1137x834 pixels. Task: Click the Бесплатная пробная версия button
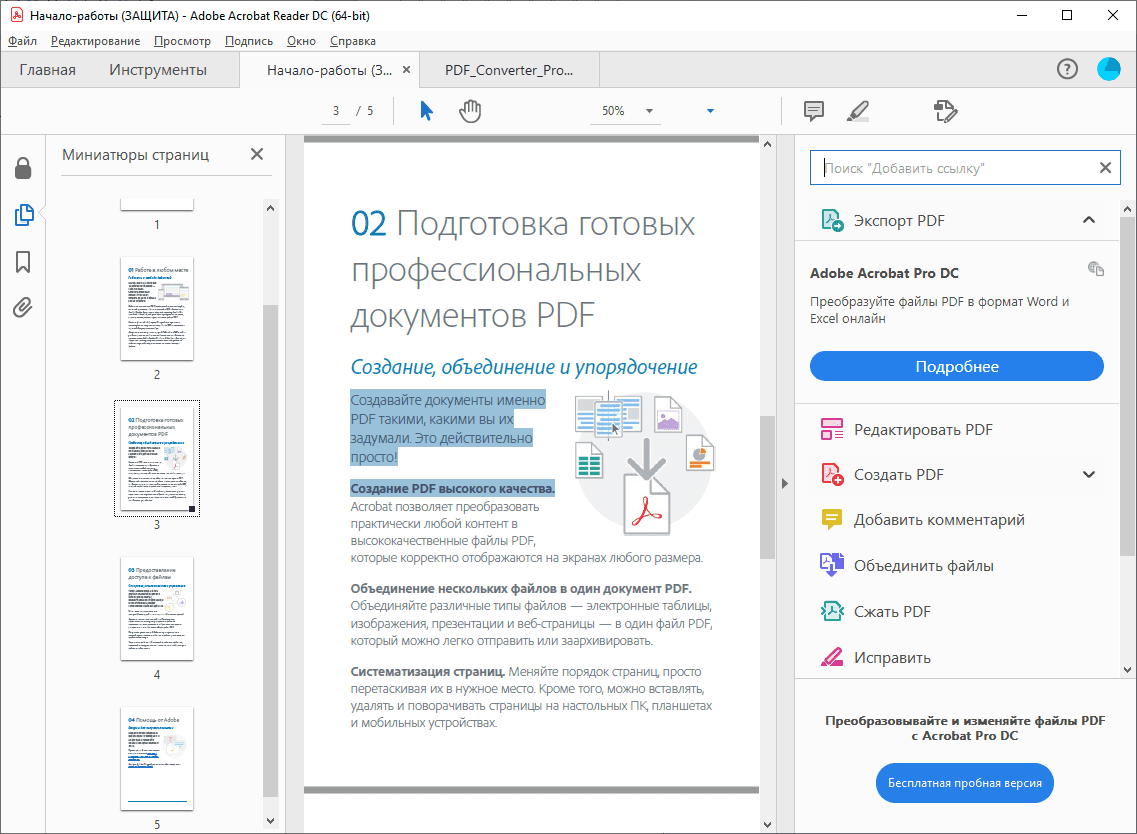pyautogui.click(x=964, y=783)
